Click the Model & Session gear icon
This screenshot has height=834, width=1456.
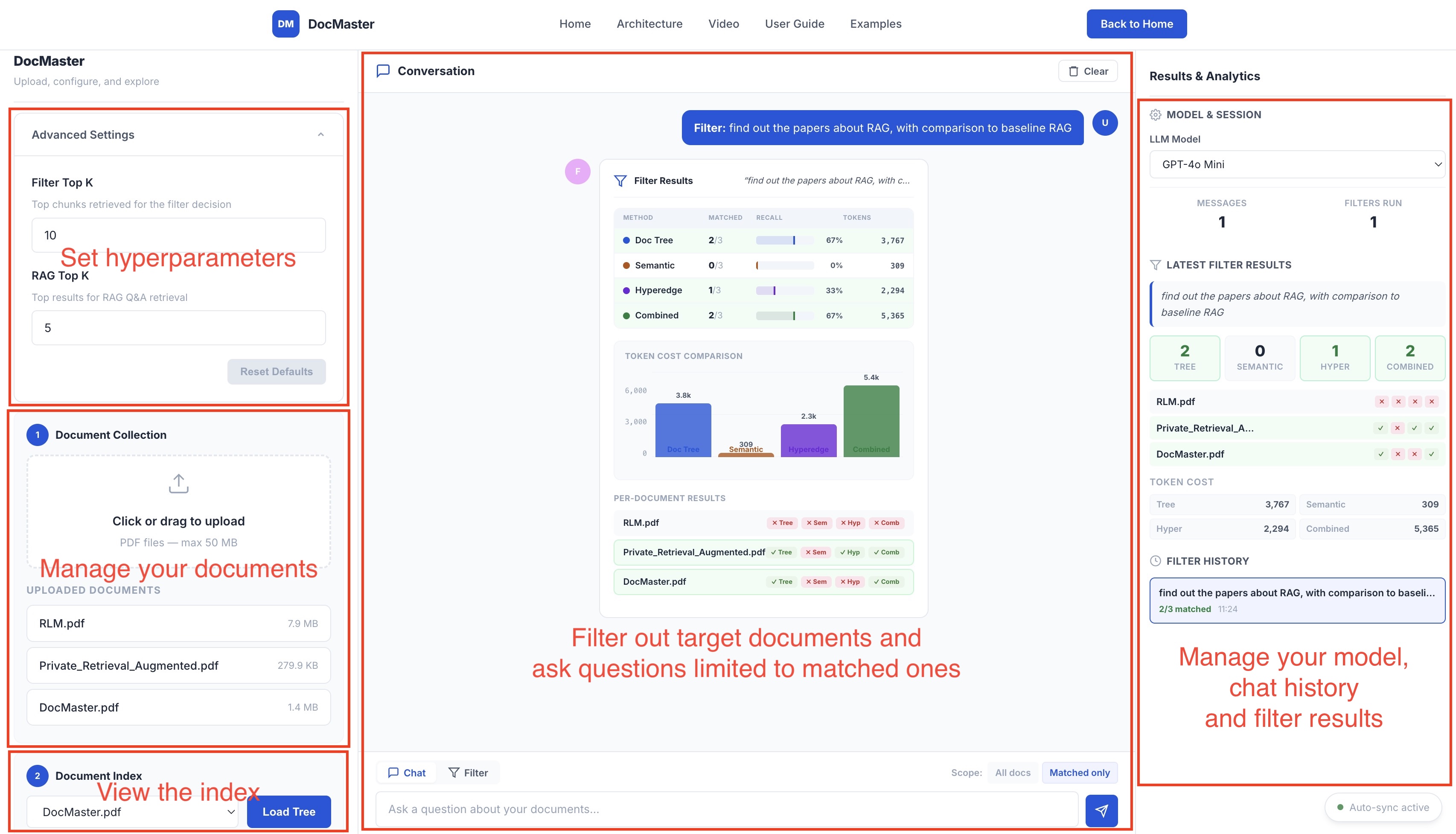point(1156,114)
